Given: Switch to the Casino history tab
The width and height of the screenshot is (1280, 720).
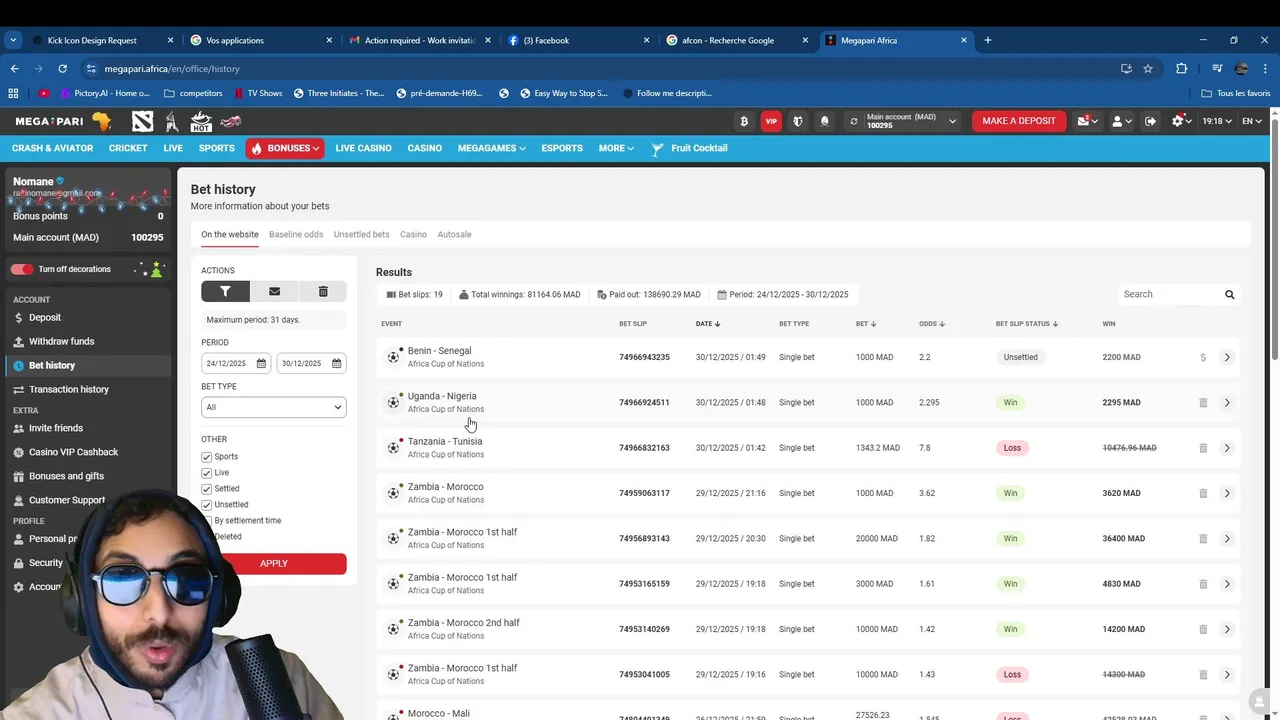Looking at the screenshot, I should (413, 234).
